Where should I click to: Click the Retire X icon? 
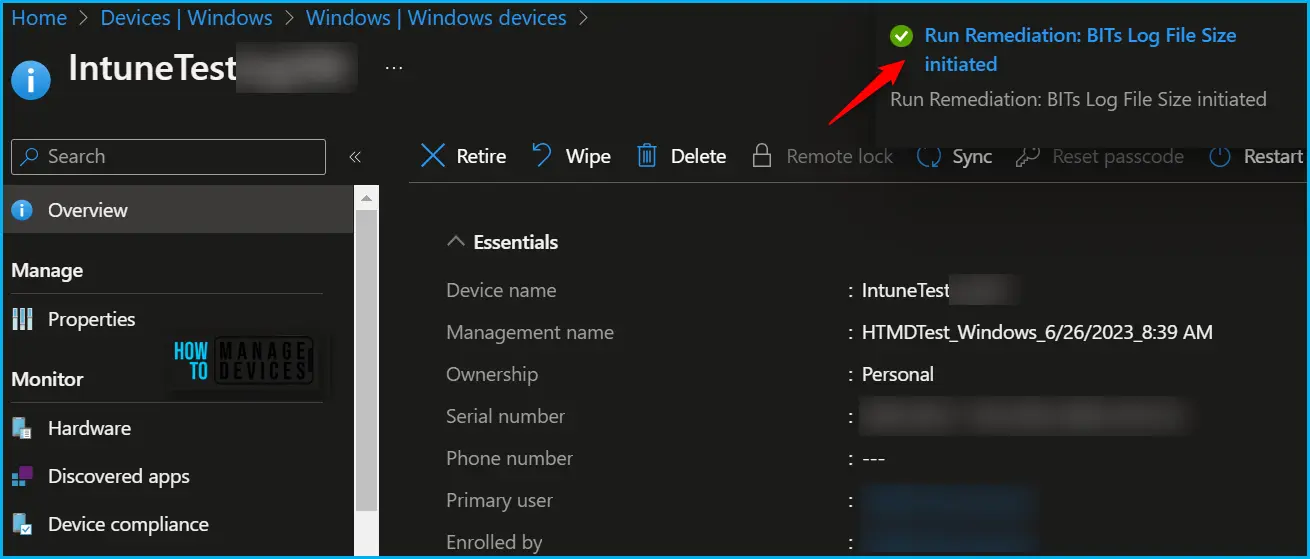point(433,156)
